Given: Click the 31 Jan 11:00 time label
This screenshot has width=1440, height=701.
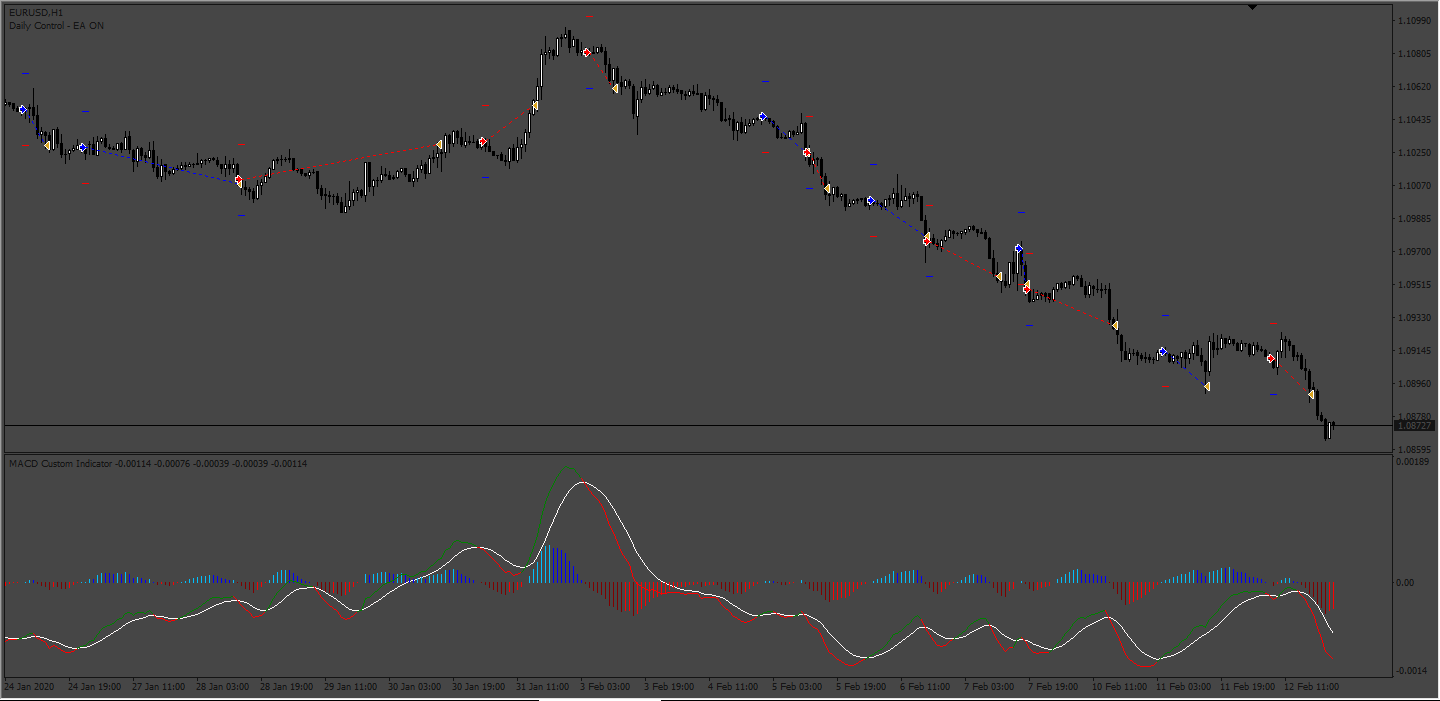Looking at the screenshot, I should coord(543,688).
